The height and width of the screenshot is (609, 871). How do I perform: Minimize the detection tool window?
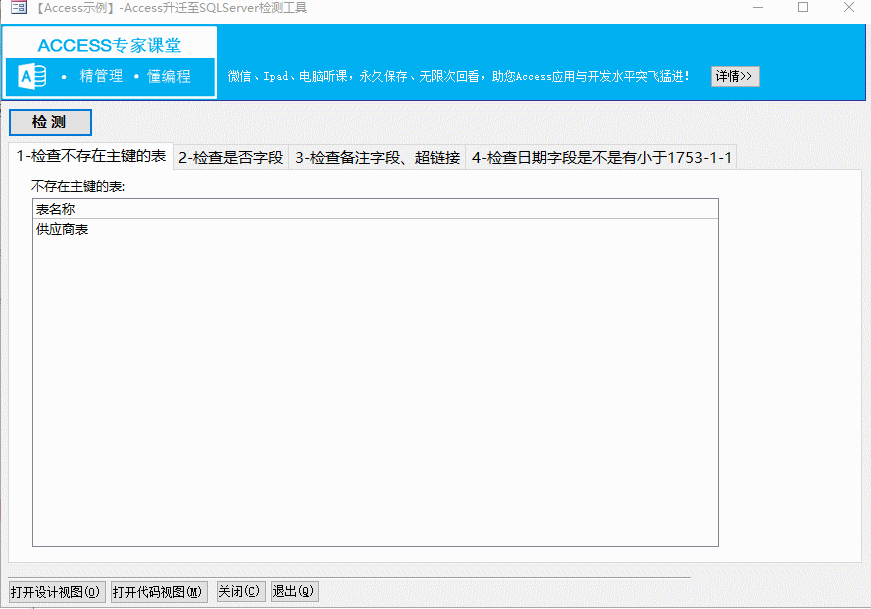(758, 8)
